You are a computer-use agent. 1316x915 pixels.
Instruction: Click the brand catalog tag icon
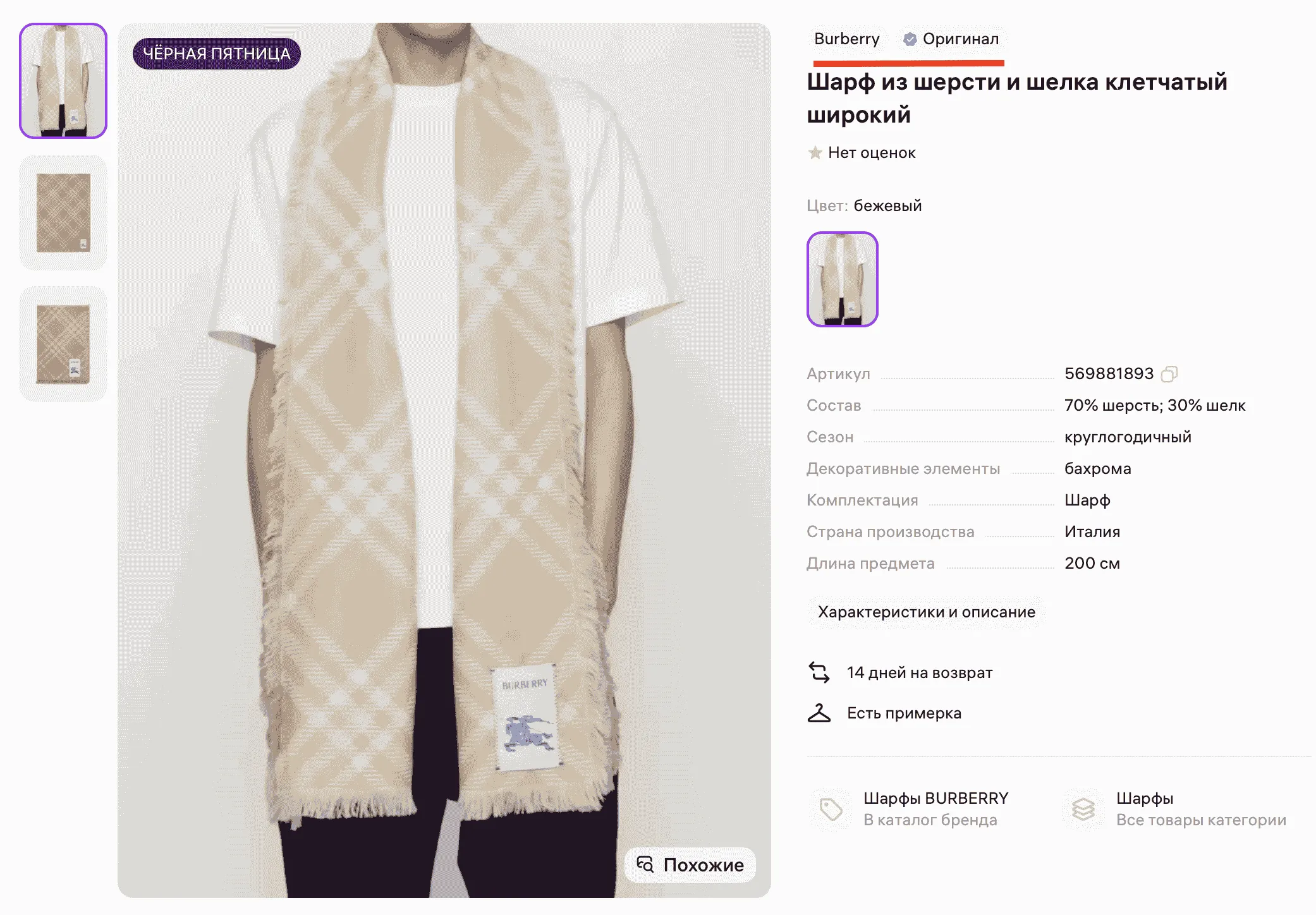pyautogui.click(x=831, y=809)
